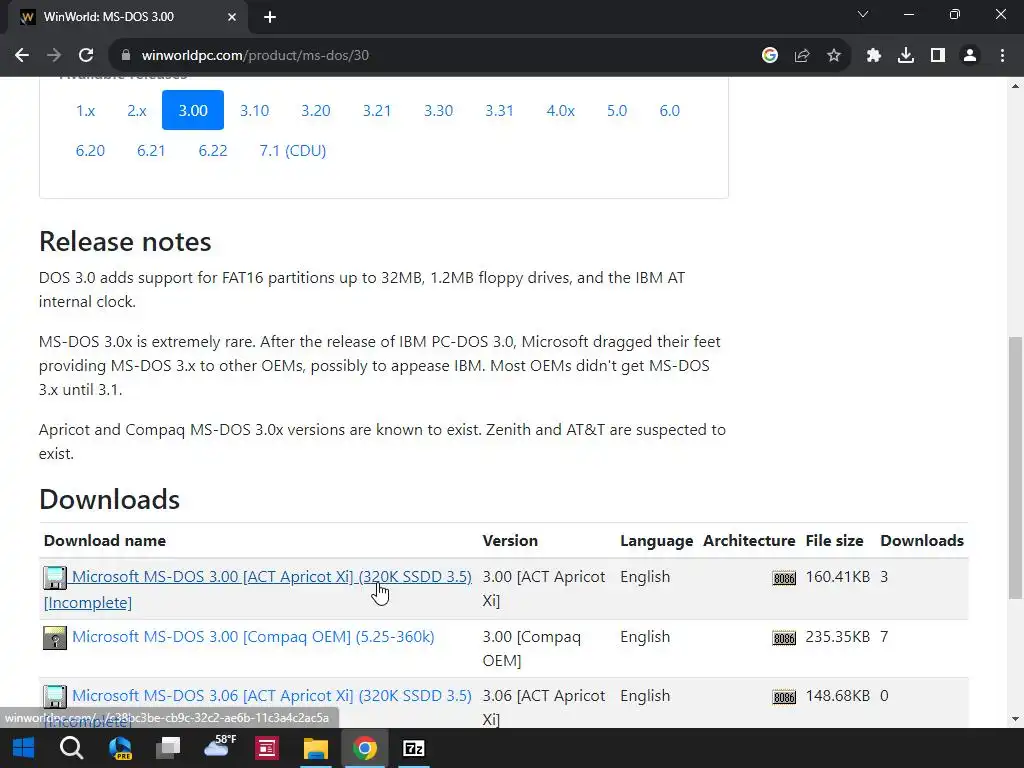
Task: Switch to Chrome on the taskbar
Action: 365,748
